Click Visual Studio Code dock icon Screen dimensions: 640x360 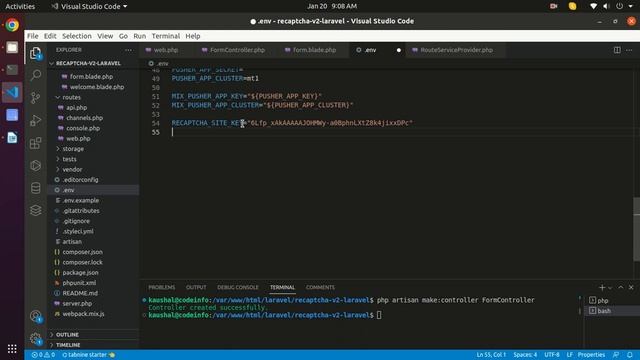12,92
